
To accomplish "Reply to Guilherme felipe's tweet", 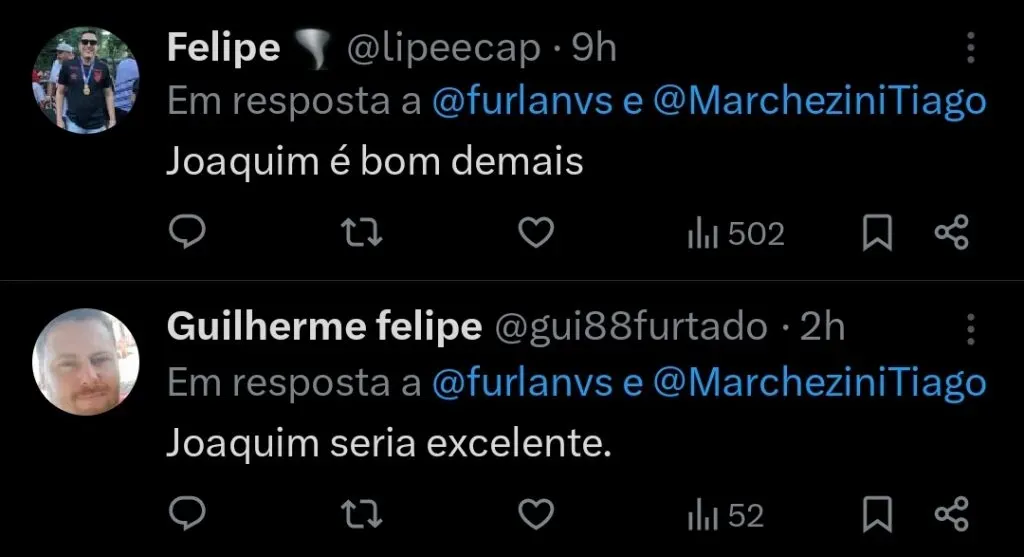I will point(186,515).
